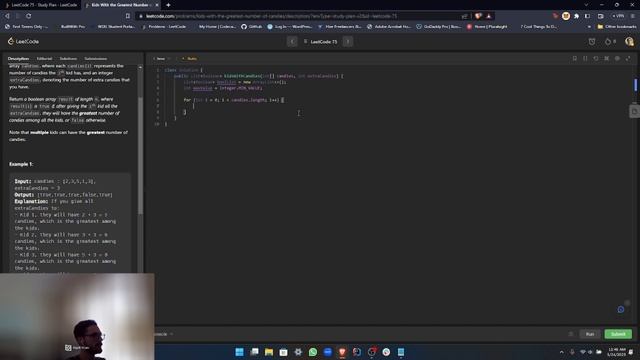
Task: Click the share icon in address bar
Action: (464, 16)
